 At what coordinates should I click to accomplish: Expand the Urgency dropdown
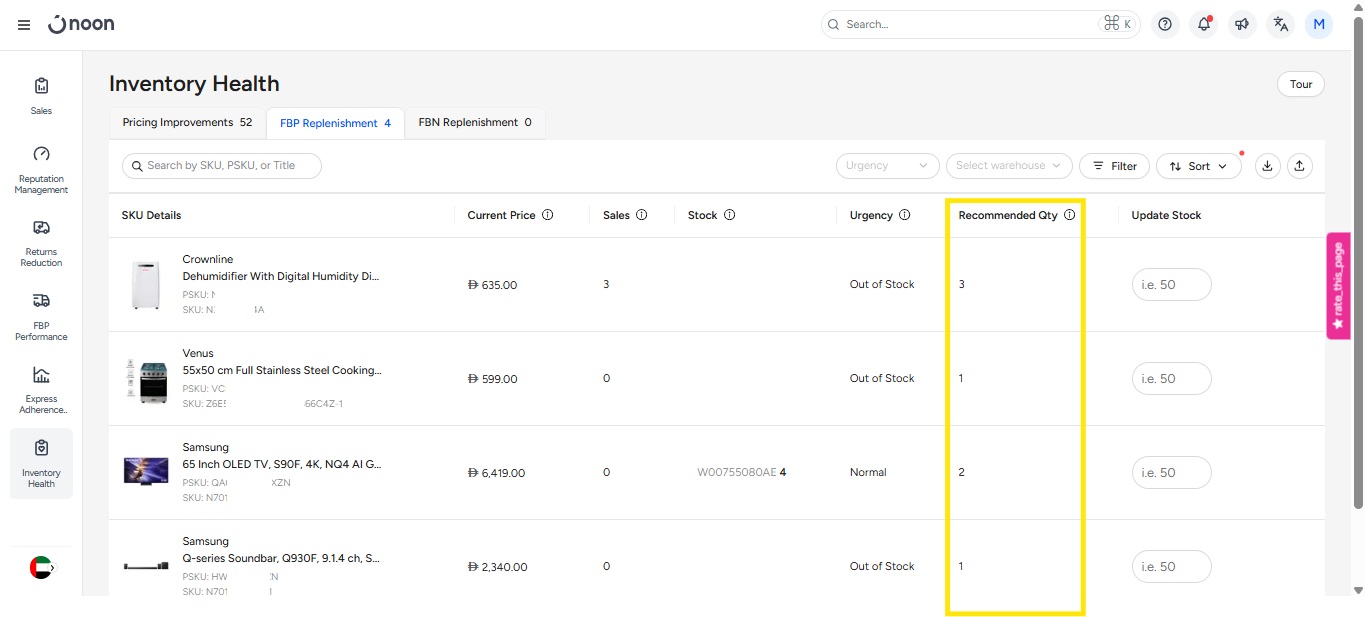click(x=887, y=166)
